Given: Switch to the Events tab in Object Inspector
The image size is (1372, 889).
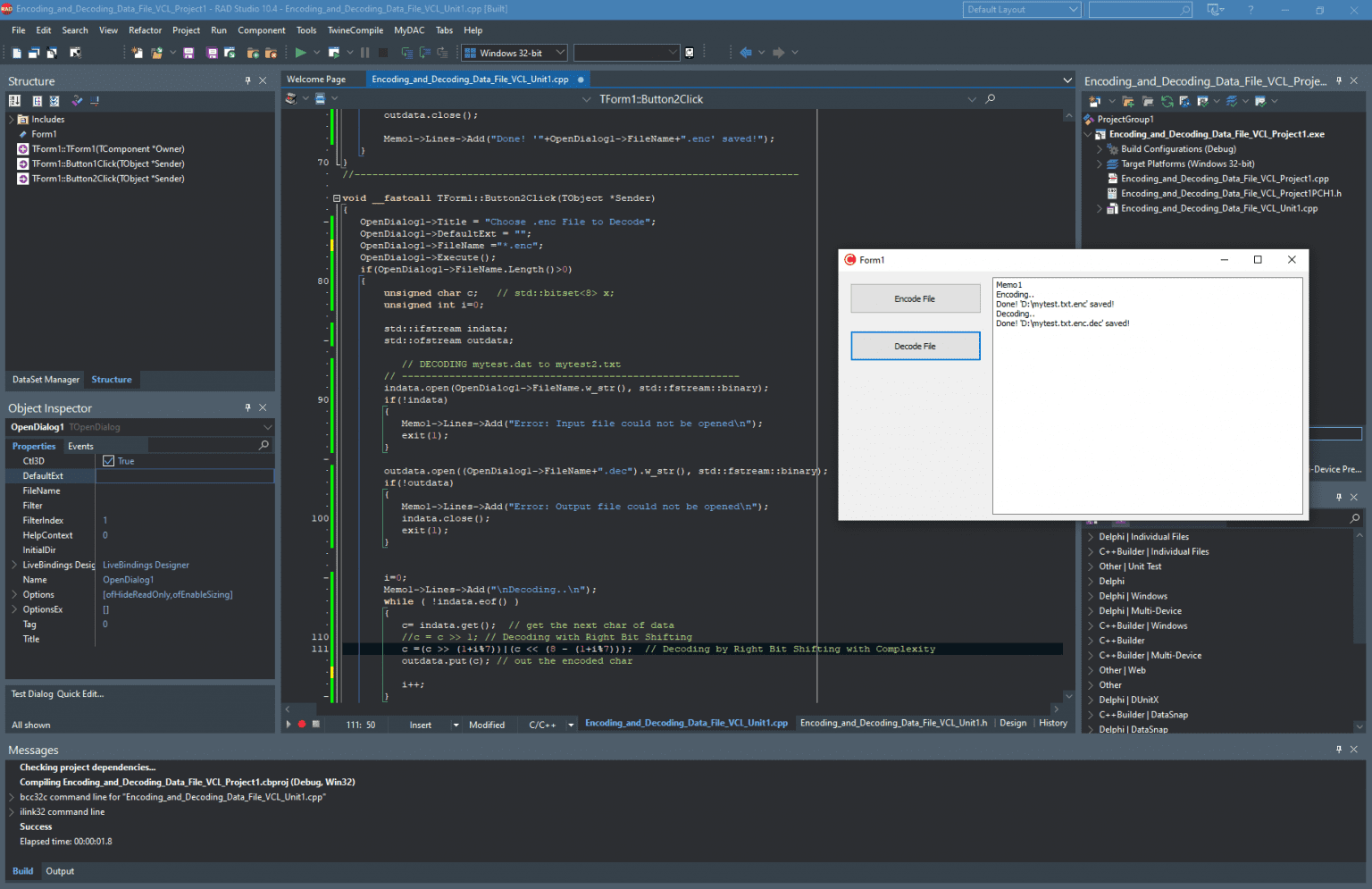Looking at the screenshot, I should (x=80, y=446).
